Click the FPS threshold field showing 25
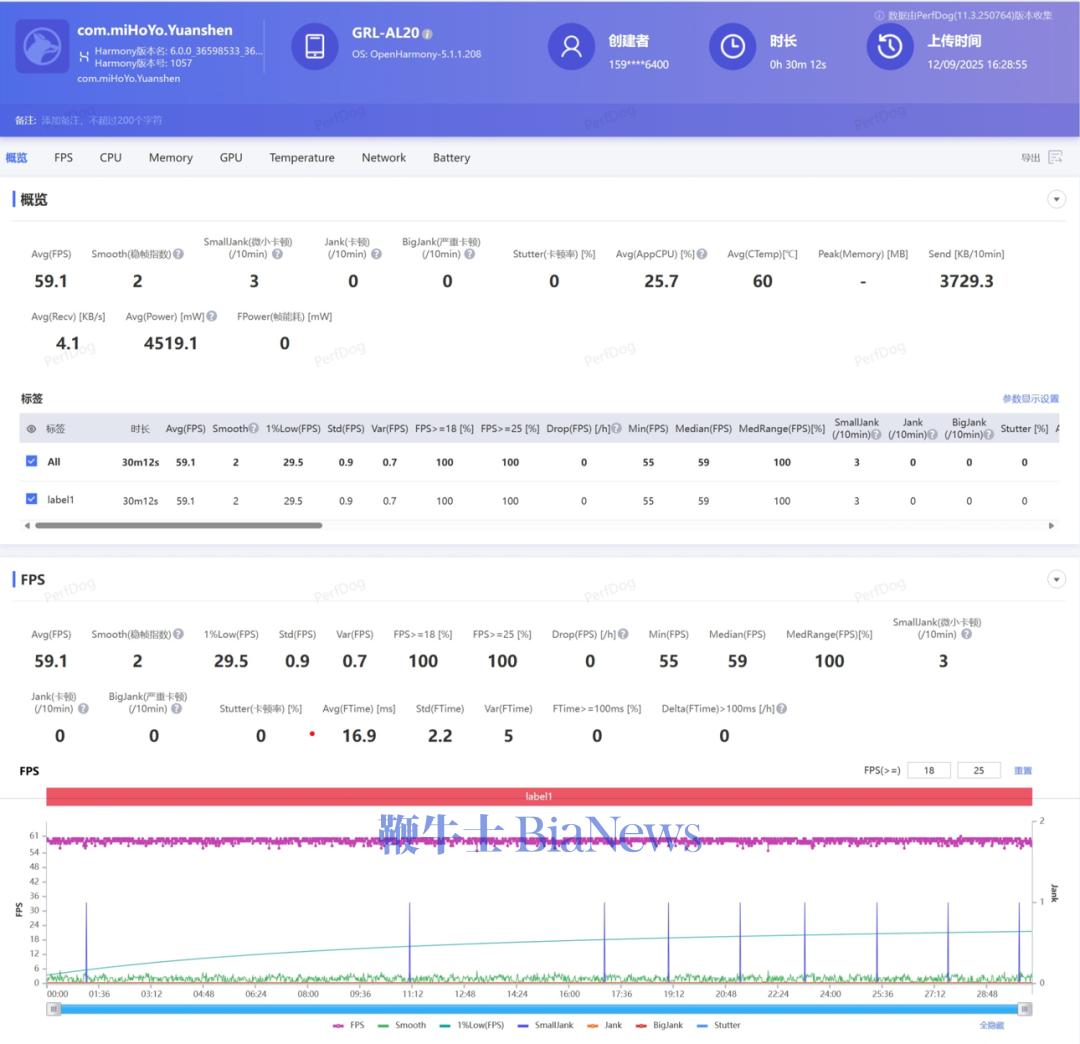Viewport: 1080px width, 1044px height. [979, 771]
